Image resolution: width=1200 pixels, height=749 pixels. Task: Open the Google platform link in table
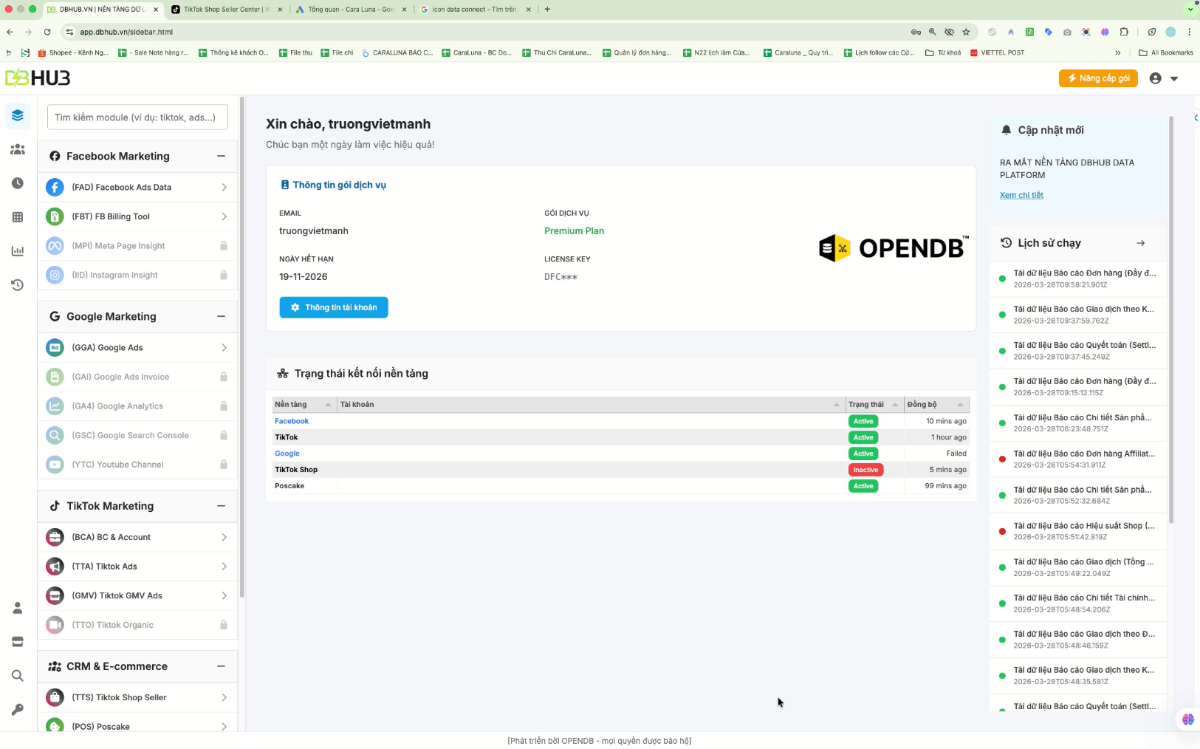pyautogui.click(x=287, y=453)
